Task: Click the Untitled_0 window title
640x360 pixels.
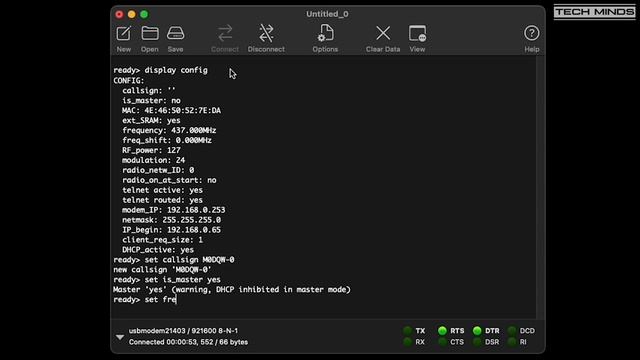Action: pyautogui.click(x=327, y=14)
